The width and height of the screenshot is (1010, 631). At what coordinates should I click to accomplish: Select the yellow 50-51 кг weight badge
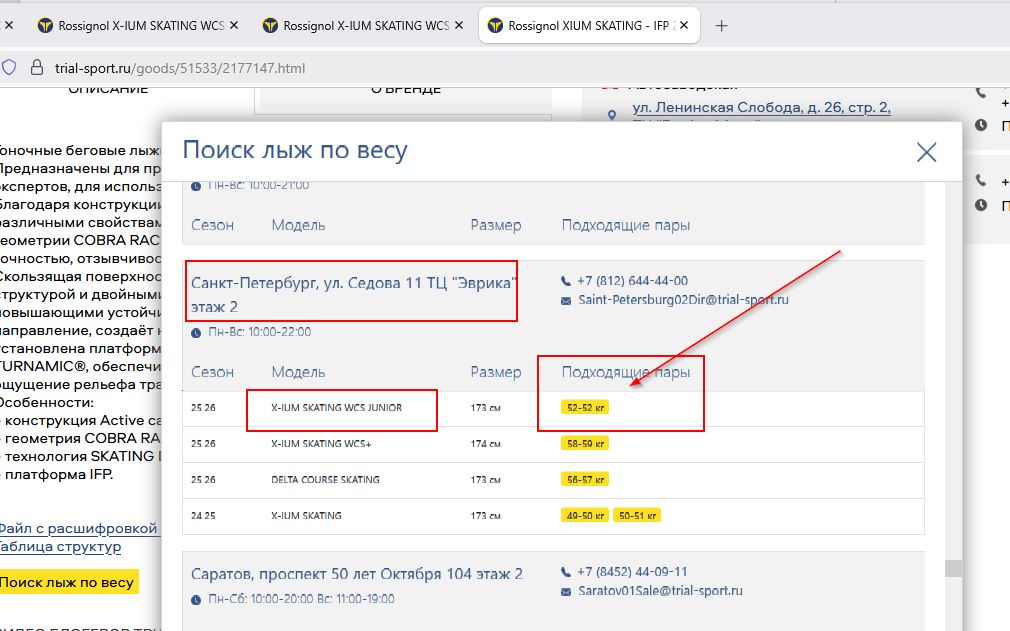(637, 516)
